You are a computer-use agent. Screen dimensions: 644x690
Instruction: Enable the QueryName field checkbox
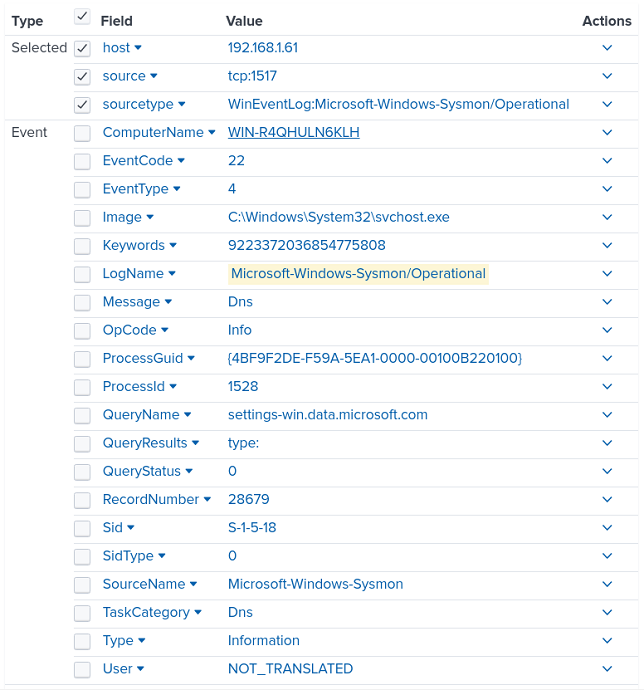(x=82, y=415)
